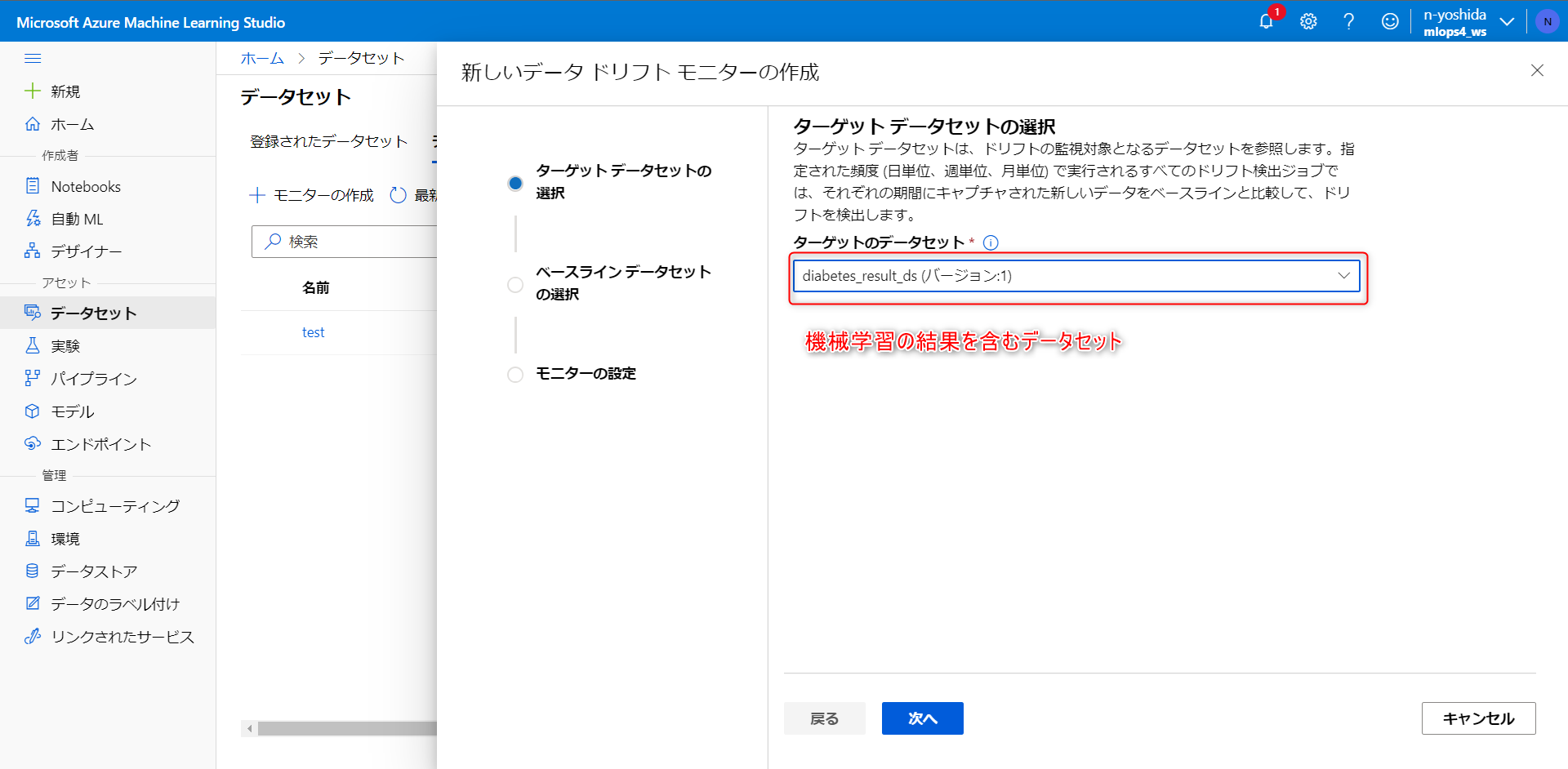Image resolution: width=1568 pixels, height=769 pixels.
Task: Click the 実験 flask icon
Action: (x=33, y=345)
